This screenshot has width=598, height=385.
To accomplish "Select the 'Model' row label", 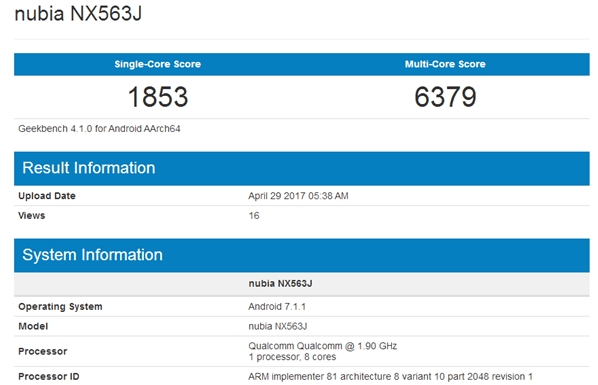I will tap(33, 326).
